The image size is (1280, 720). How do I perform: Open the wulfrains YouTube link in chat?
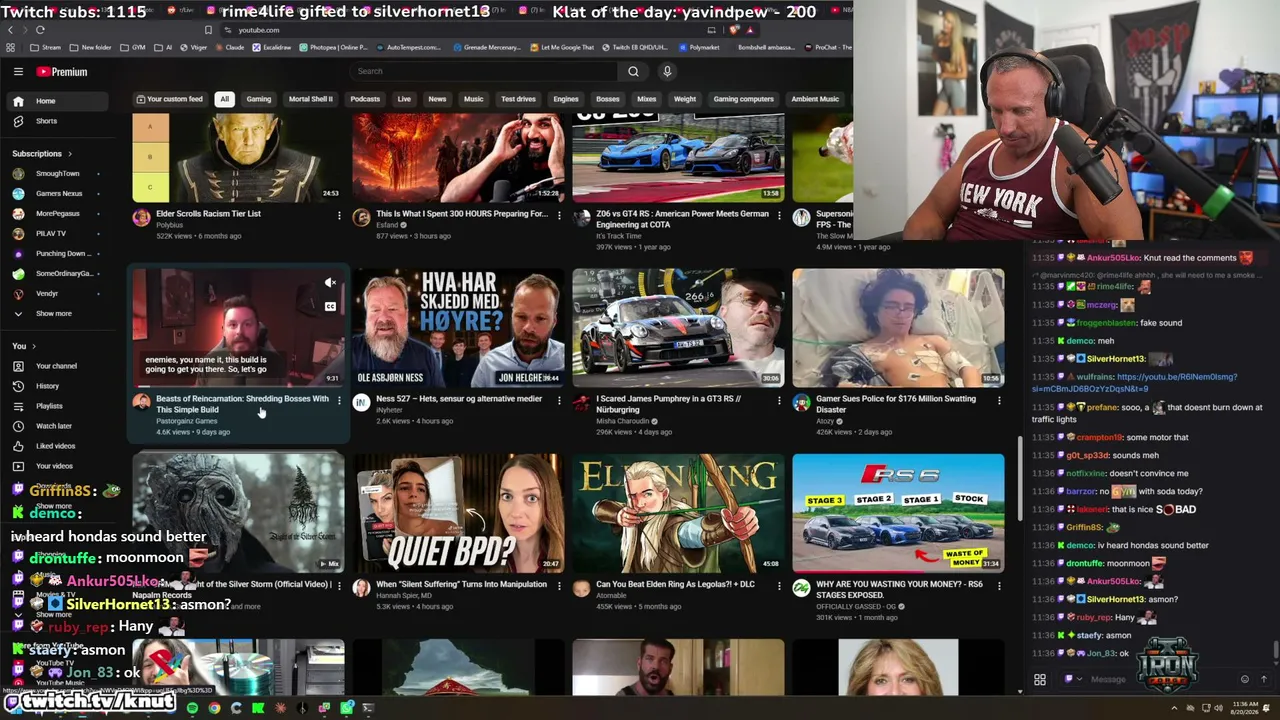tap(1135, 383)
